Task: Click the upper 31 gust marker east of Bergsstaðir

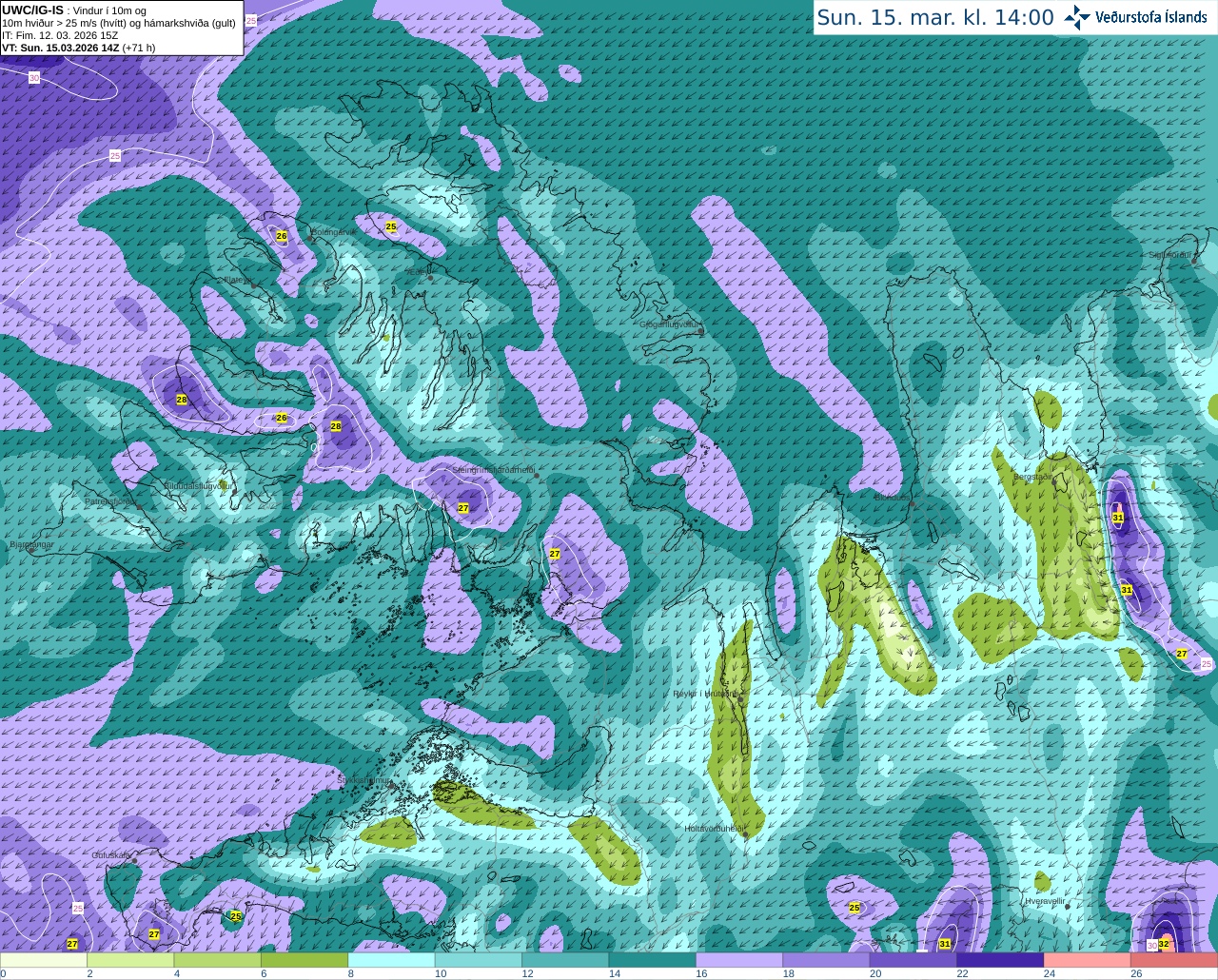Action: click(1118, 518)
